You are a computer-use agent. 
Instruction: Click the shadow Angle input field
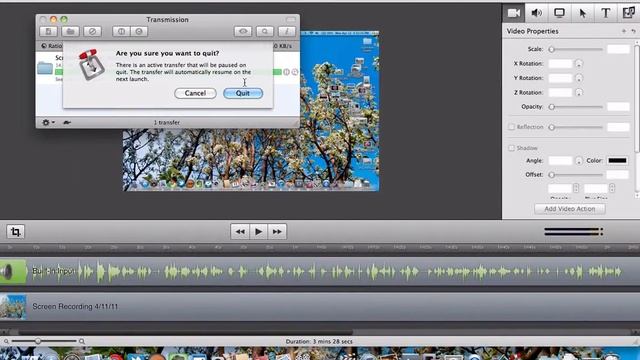[560, 161]
